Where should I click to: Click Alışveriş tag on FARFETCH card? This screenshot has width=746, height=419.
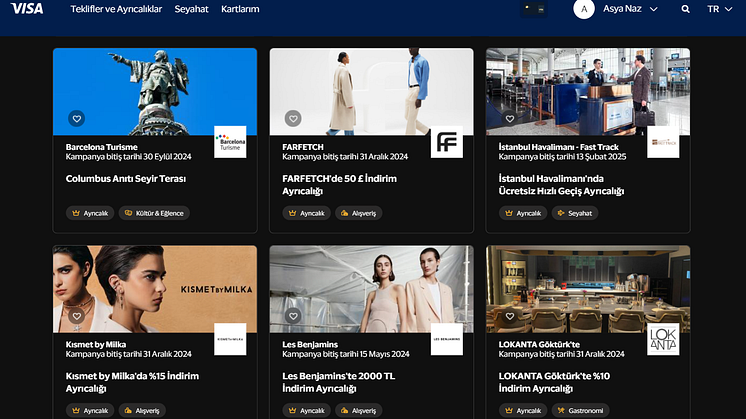click(x=358, y=213)
